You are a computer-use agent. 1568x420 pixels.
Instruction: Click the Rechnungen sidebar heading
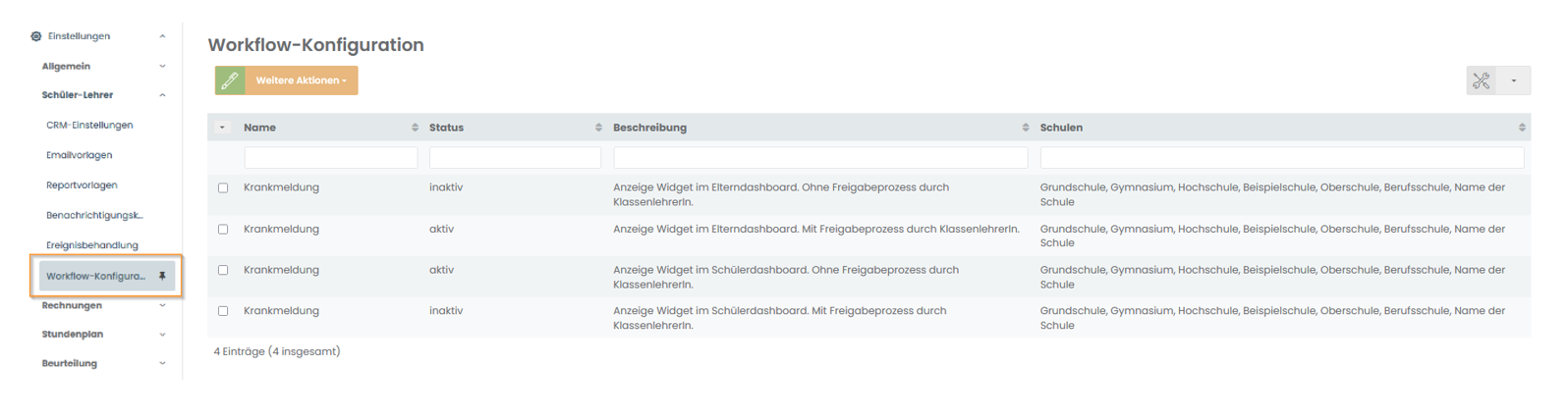pyautogui.click(x=72, y=306)
